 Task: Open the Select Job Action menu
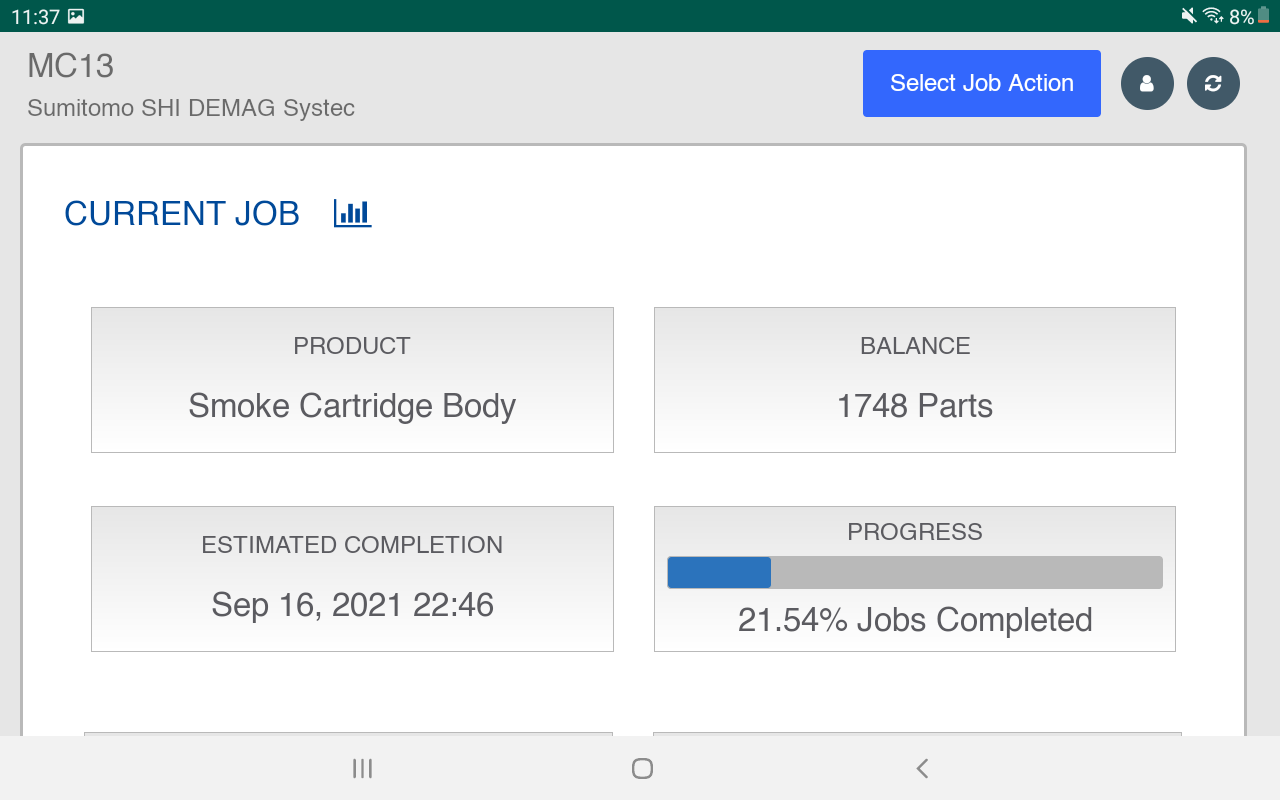[981, 83]
